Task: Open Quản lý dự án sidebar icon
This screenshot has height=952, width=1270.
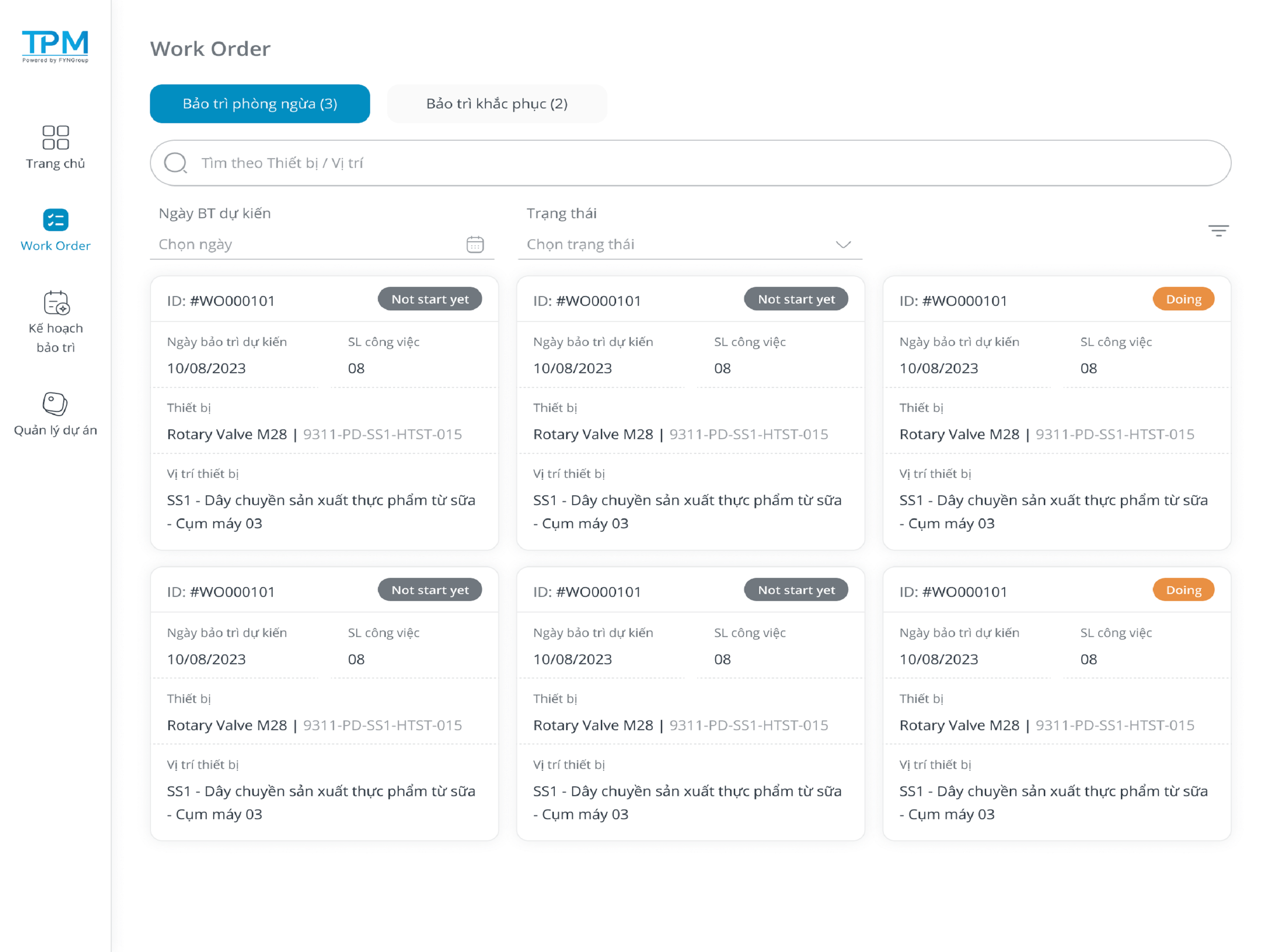Action: click(55, 404)
